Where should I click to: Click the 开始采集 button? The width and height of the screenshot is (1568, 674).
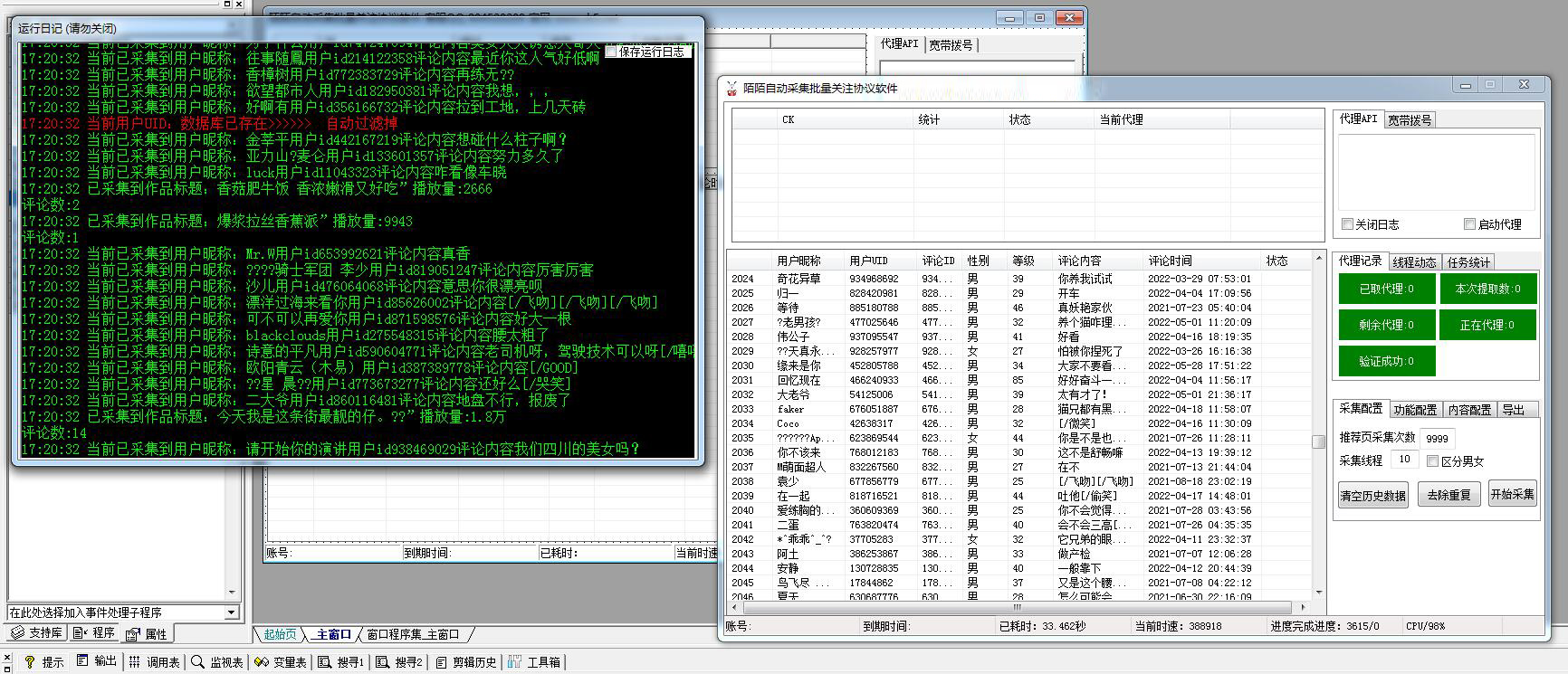click(x=1512, y=494)
